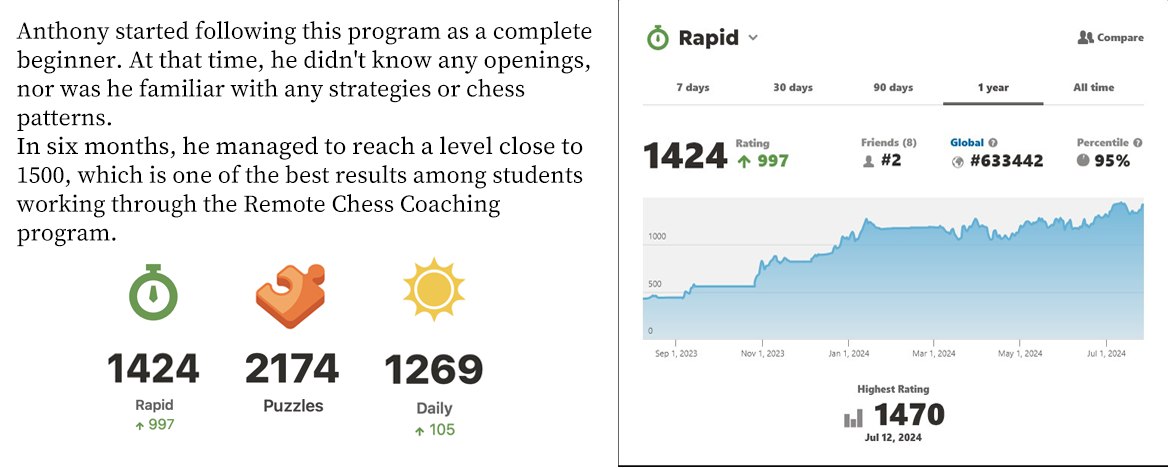Show the 90 days range tab
The width and height of the screenshot is (1168, 468).
point(893,88)
